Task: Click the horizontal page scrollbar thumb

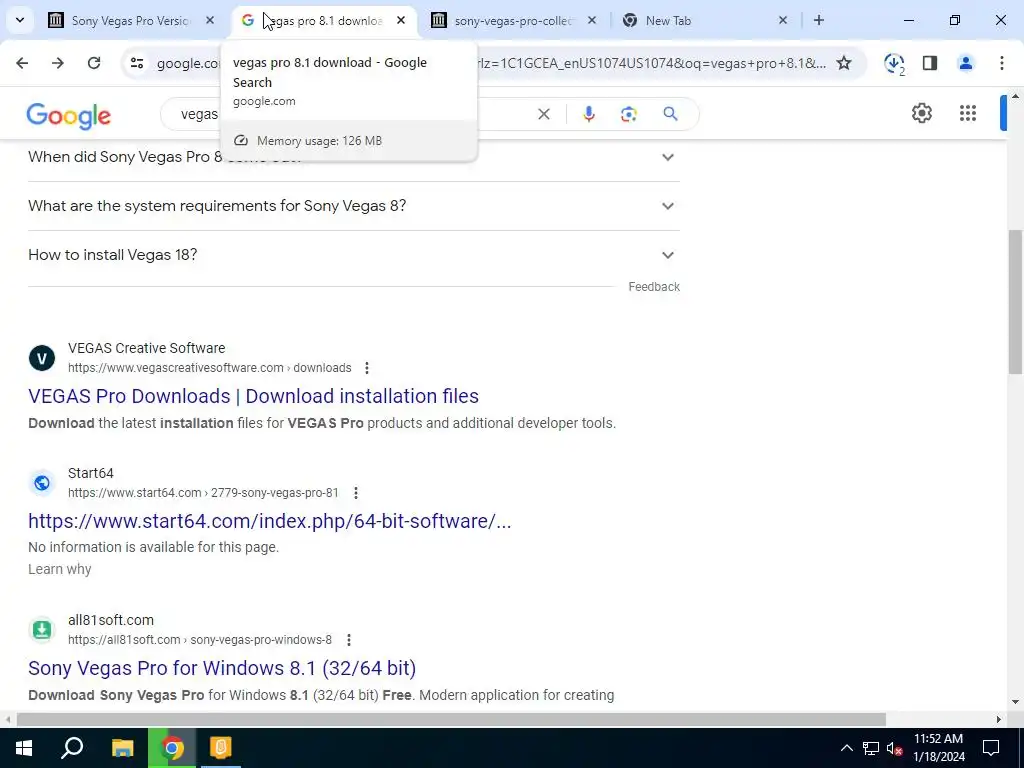Action: (451, 719)
